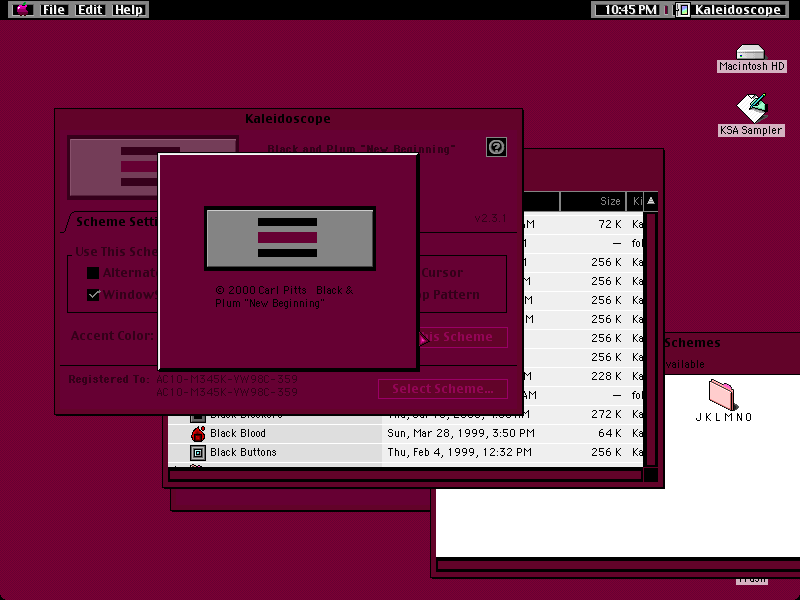Click the 272 K size cell

[x=606, y=414]
